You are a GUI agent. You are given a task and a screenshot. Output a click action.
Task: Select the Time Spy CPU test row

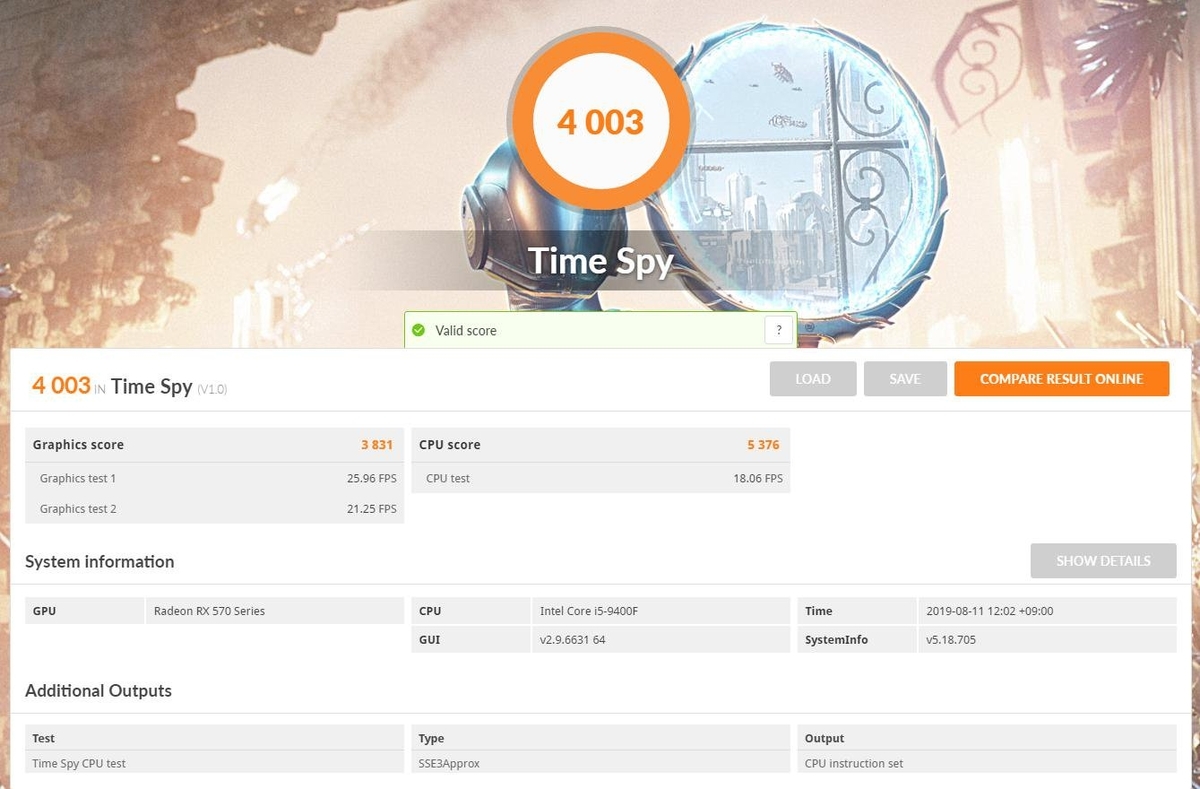214,763
